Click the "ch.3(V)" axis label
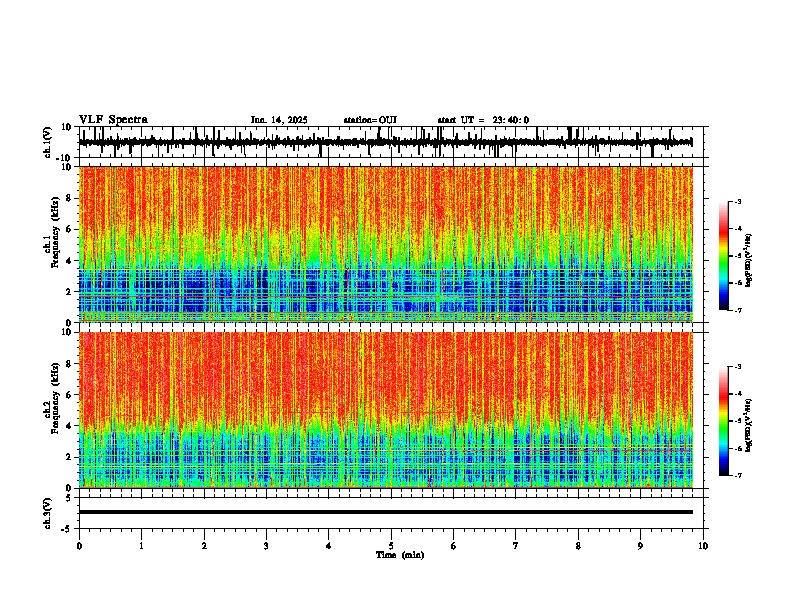792x612 pixels. (x=48, y=513)
